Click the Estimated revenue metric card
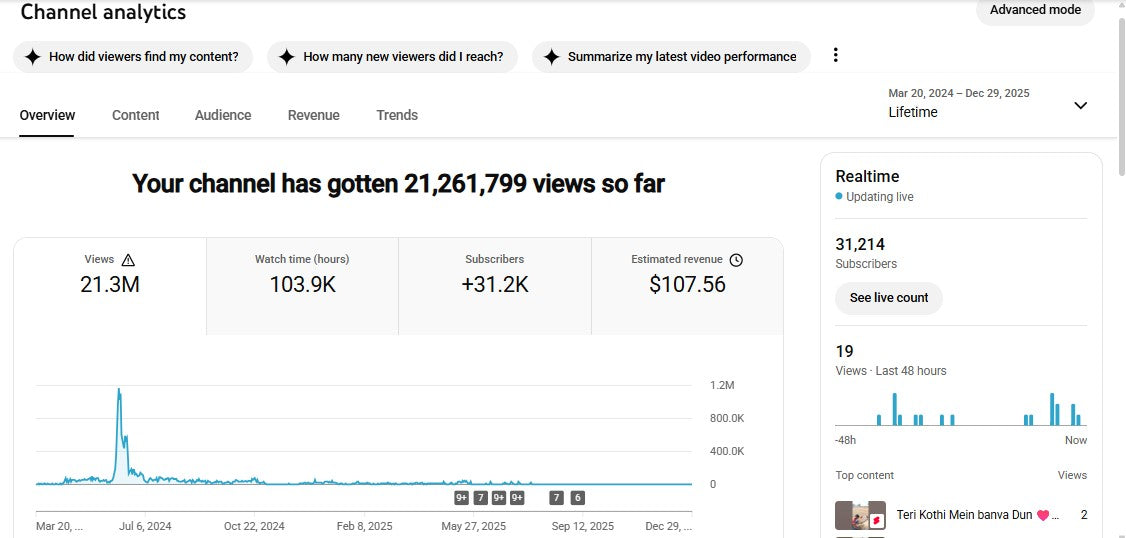Screen dimensions: 1126x538 [x=687, y=285]
